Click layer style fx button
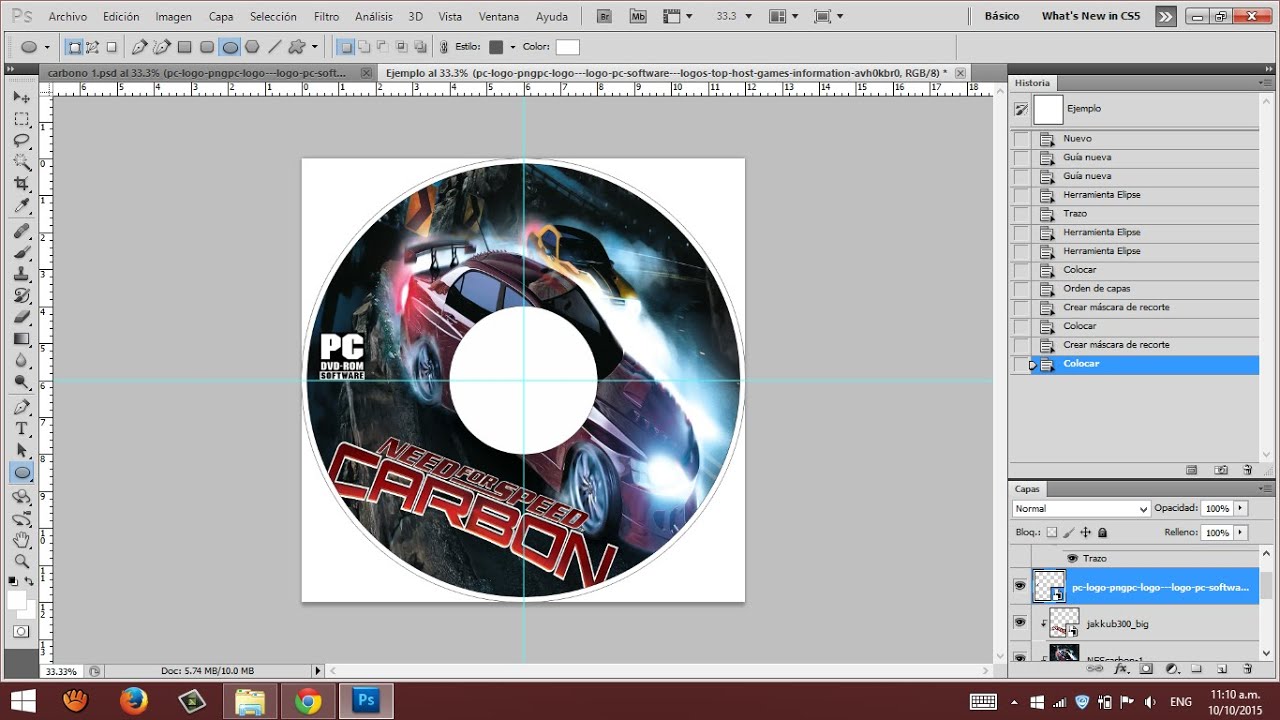Image resolution: width=1280 pixels, height=720 pixels. pos(1121,668)
